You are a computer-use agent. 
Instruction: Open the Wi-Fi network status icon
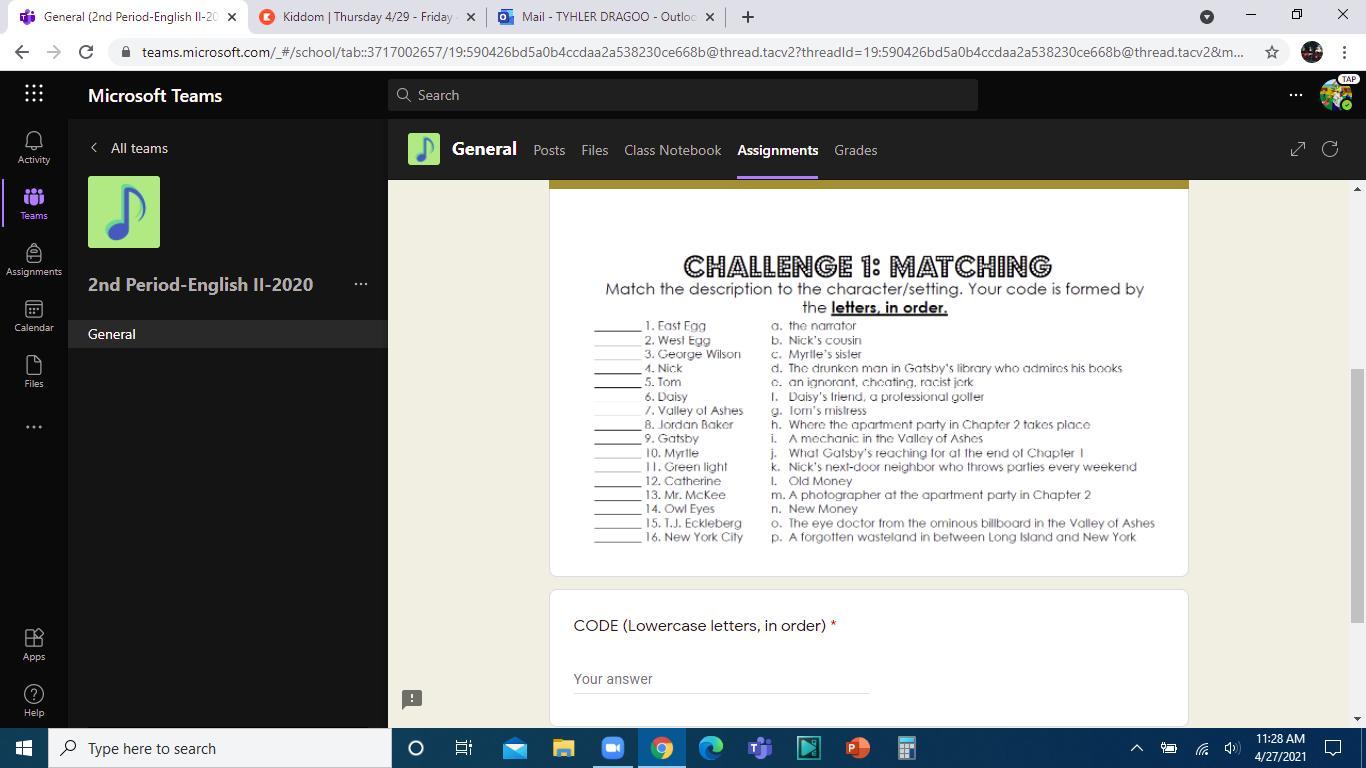1202,748
